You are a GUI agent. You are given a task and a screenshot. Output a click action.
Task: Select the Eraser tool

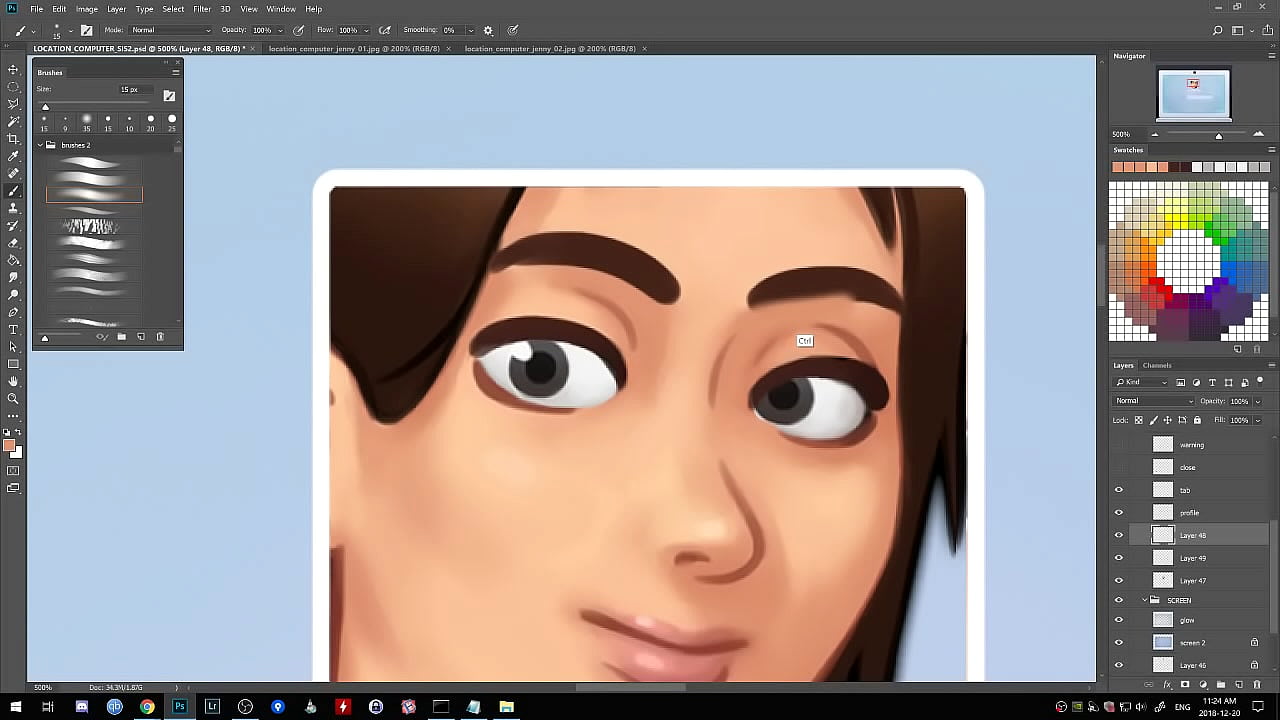coord(13,243)
